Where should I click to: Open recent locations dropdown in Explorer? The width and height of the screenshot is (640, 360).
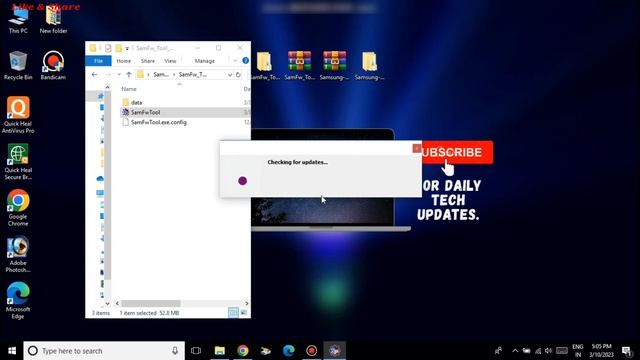[x=119, y=75]
